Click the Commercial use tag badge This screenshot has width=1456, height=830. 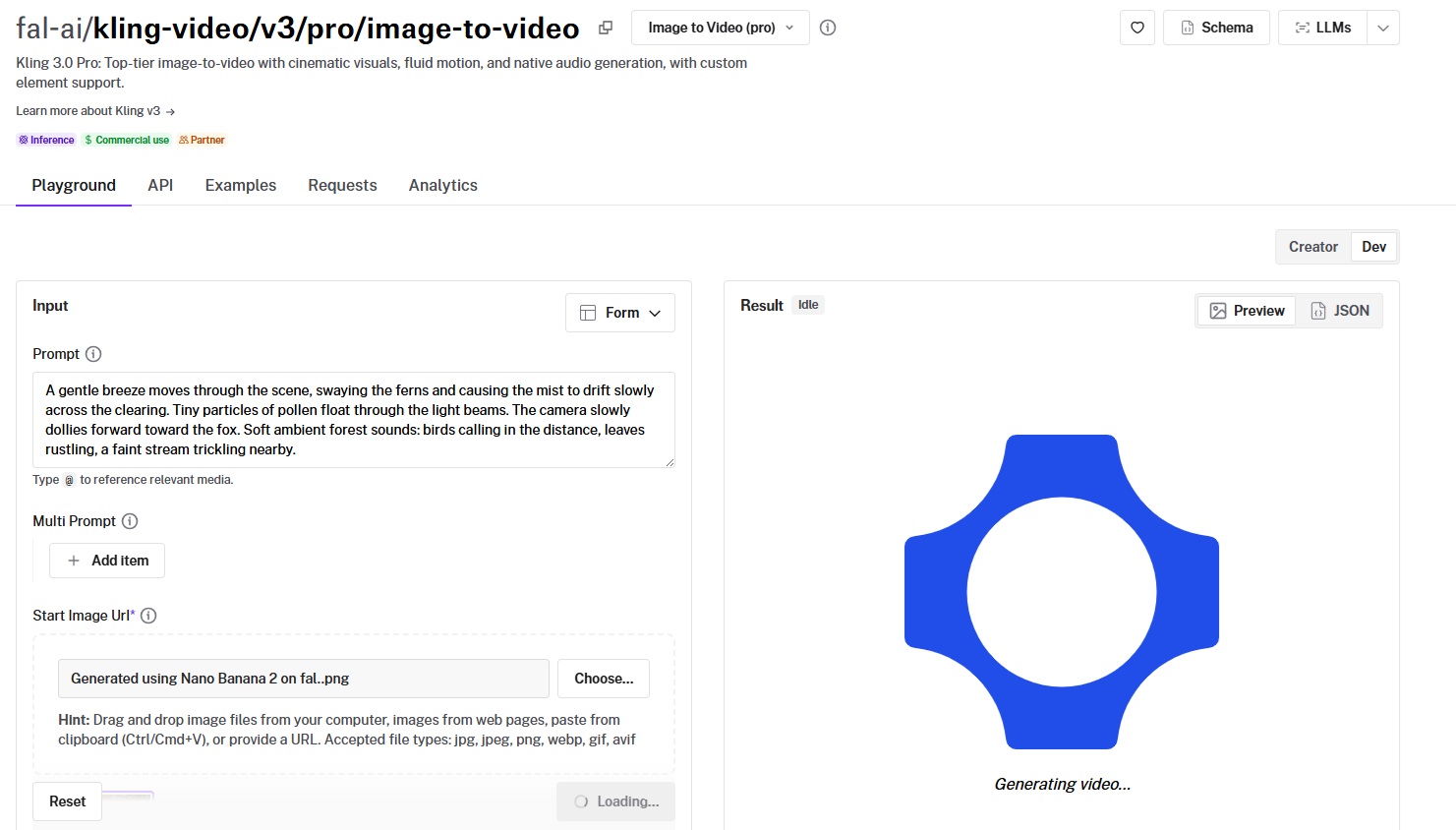click(127, 140)
